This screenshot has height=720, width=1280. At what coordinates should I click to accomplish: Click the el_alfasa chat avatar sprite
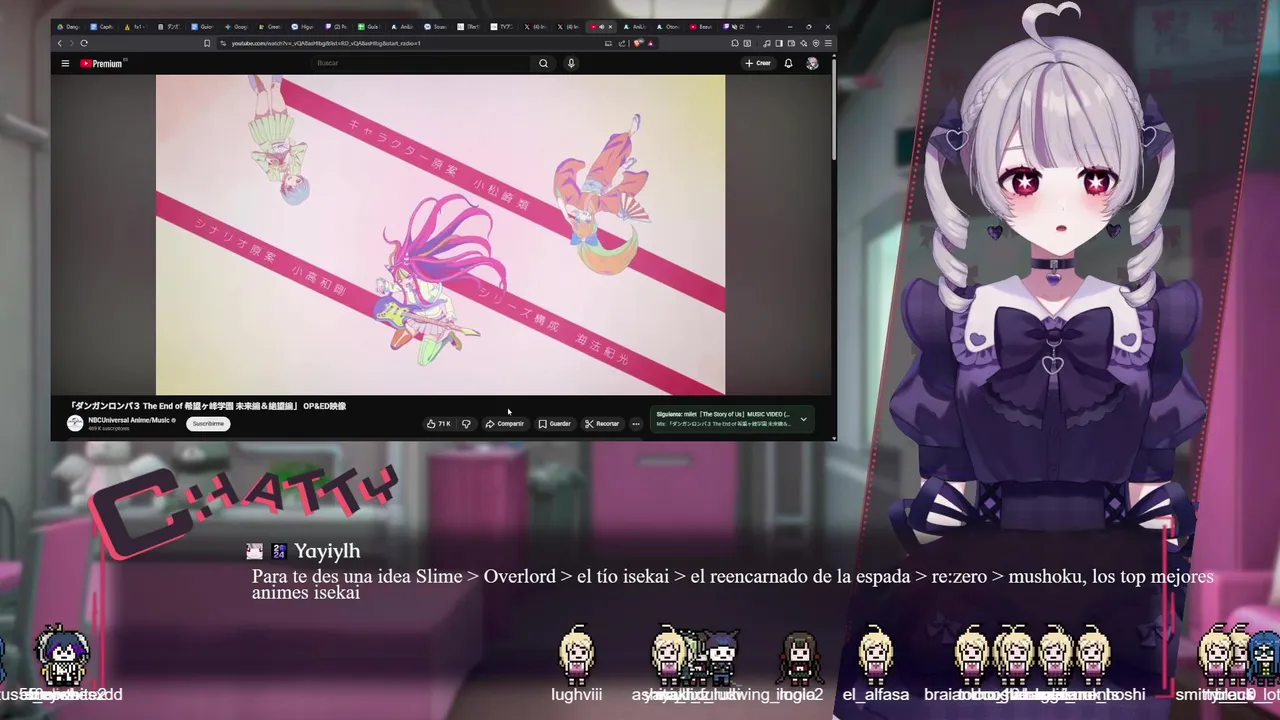point(876,655)
